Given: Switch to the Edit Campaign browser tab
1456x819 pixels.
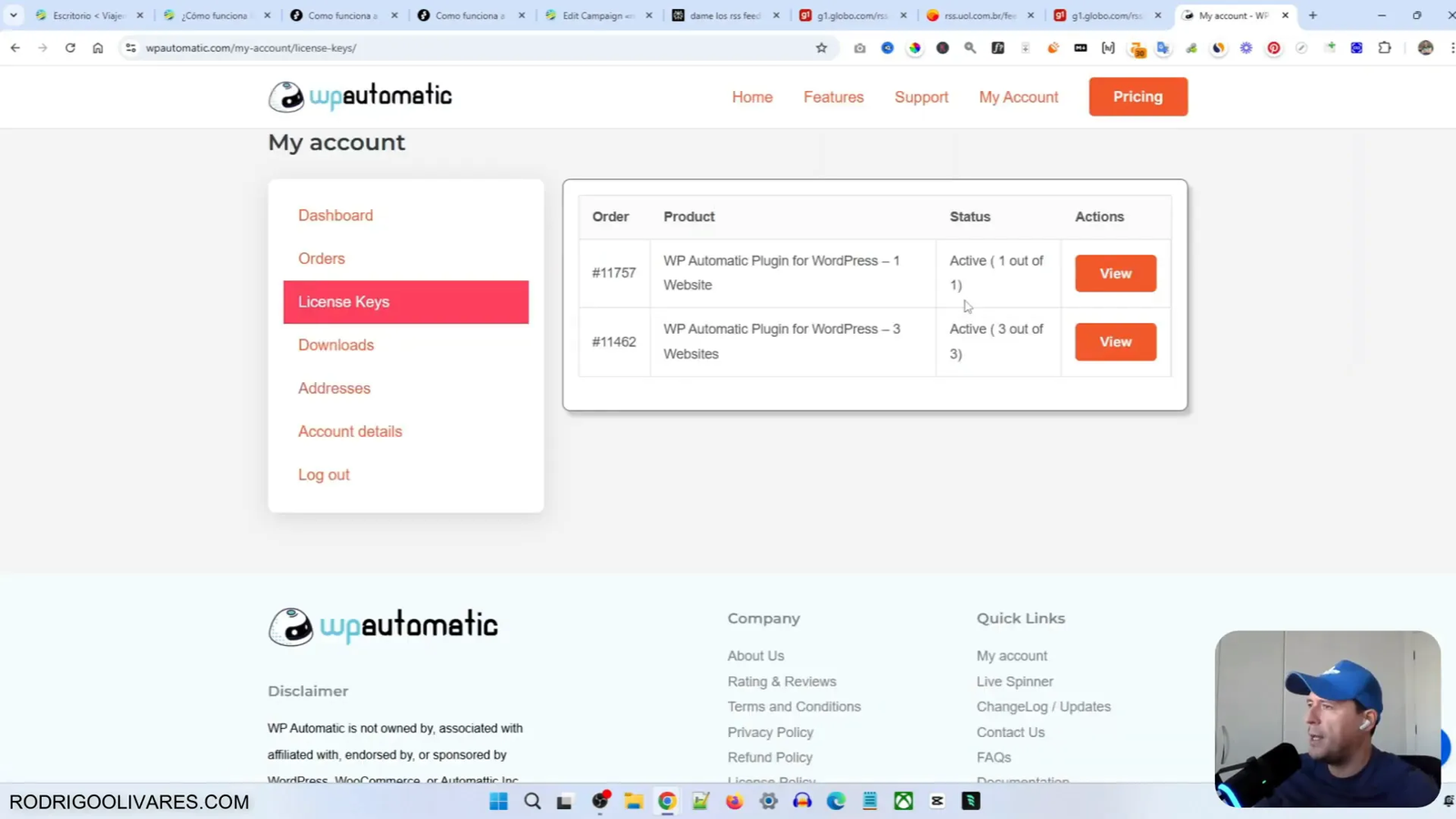Looking at the screenshot, I should coord(596,15).
